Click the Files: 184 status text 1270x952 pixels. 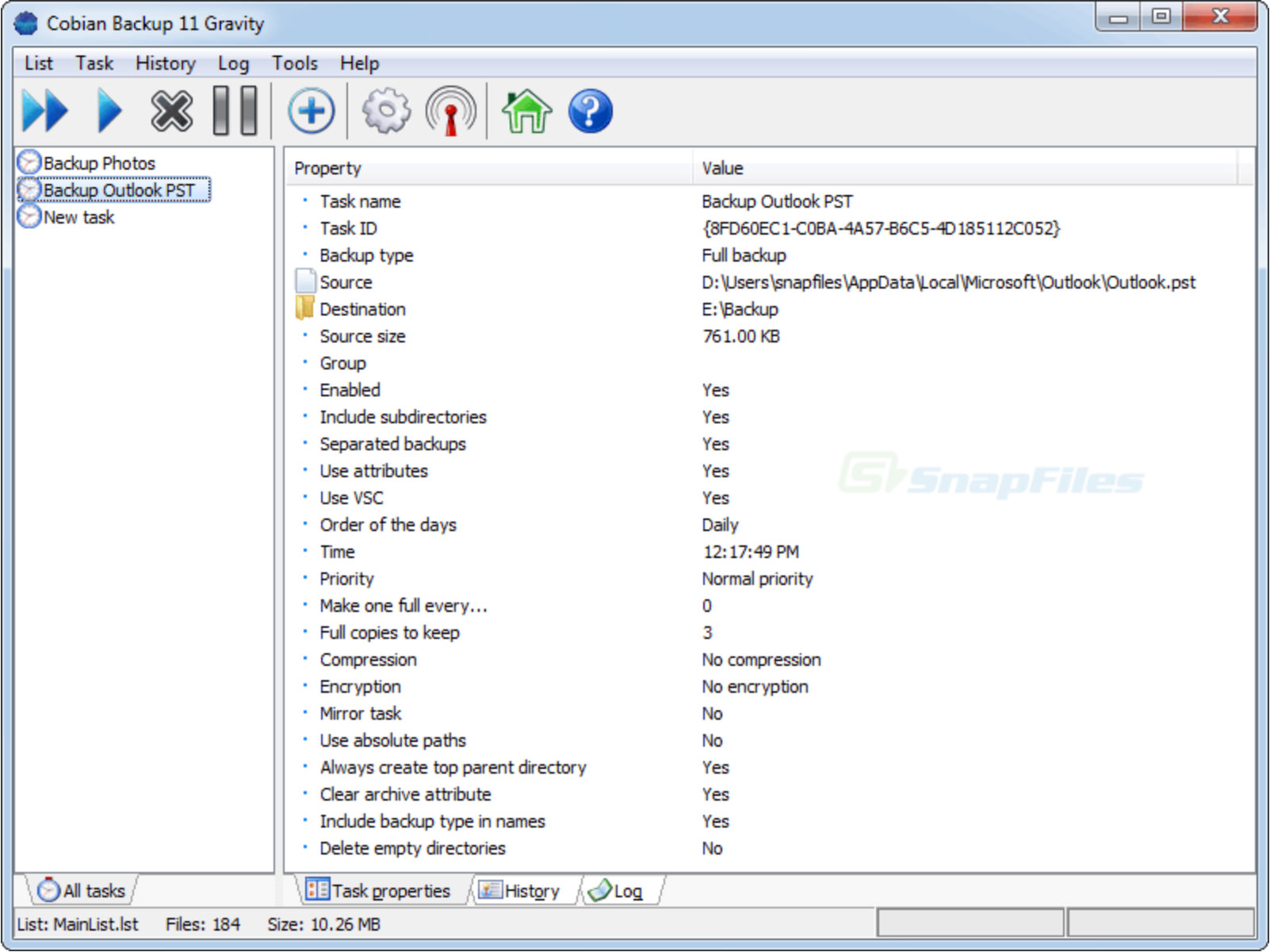(203, 924)
